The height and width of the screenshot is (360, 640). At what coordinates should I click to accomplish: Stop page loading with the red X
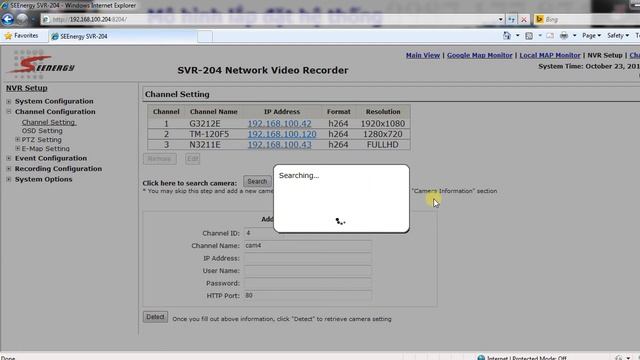tap(524, 19)
